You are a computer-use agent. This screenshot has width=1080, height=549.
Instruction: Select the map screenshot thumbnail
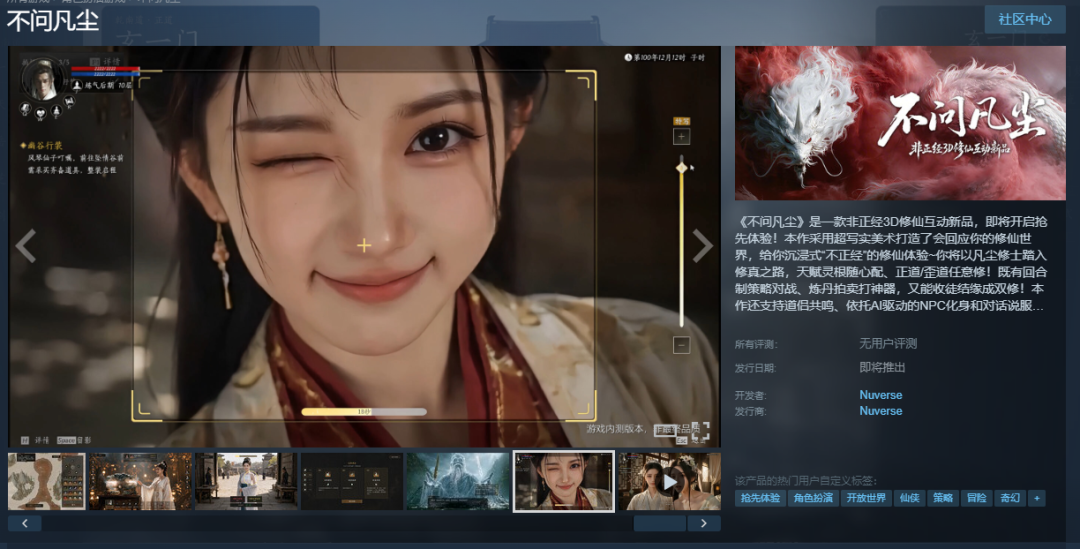tap(47, 481)
